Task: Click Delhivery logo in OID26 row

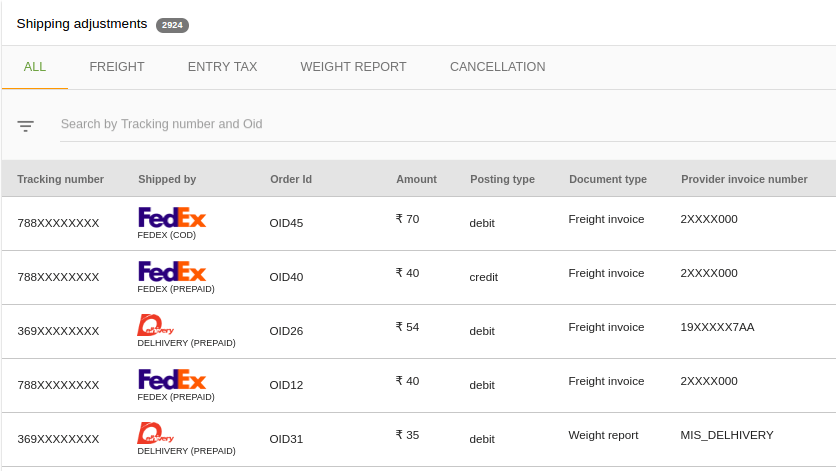Action: point(156,325)
